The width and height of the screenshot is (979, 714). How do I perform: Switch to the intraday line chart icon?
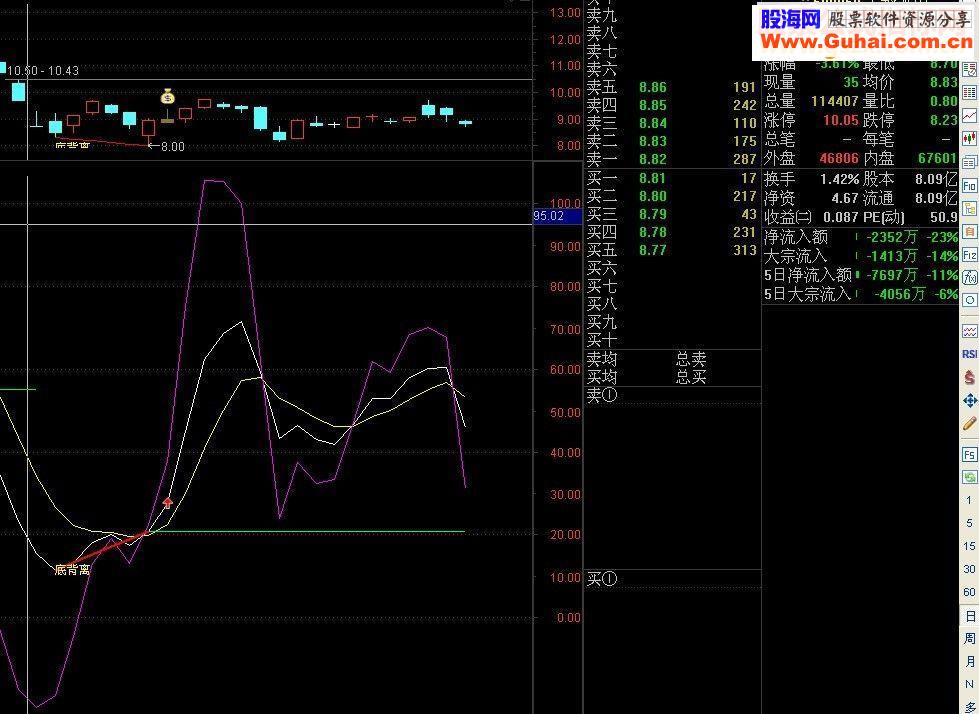click(x=969, y=115)
